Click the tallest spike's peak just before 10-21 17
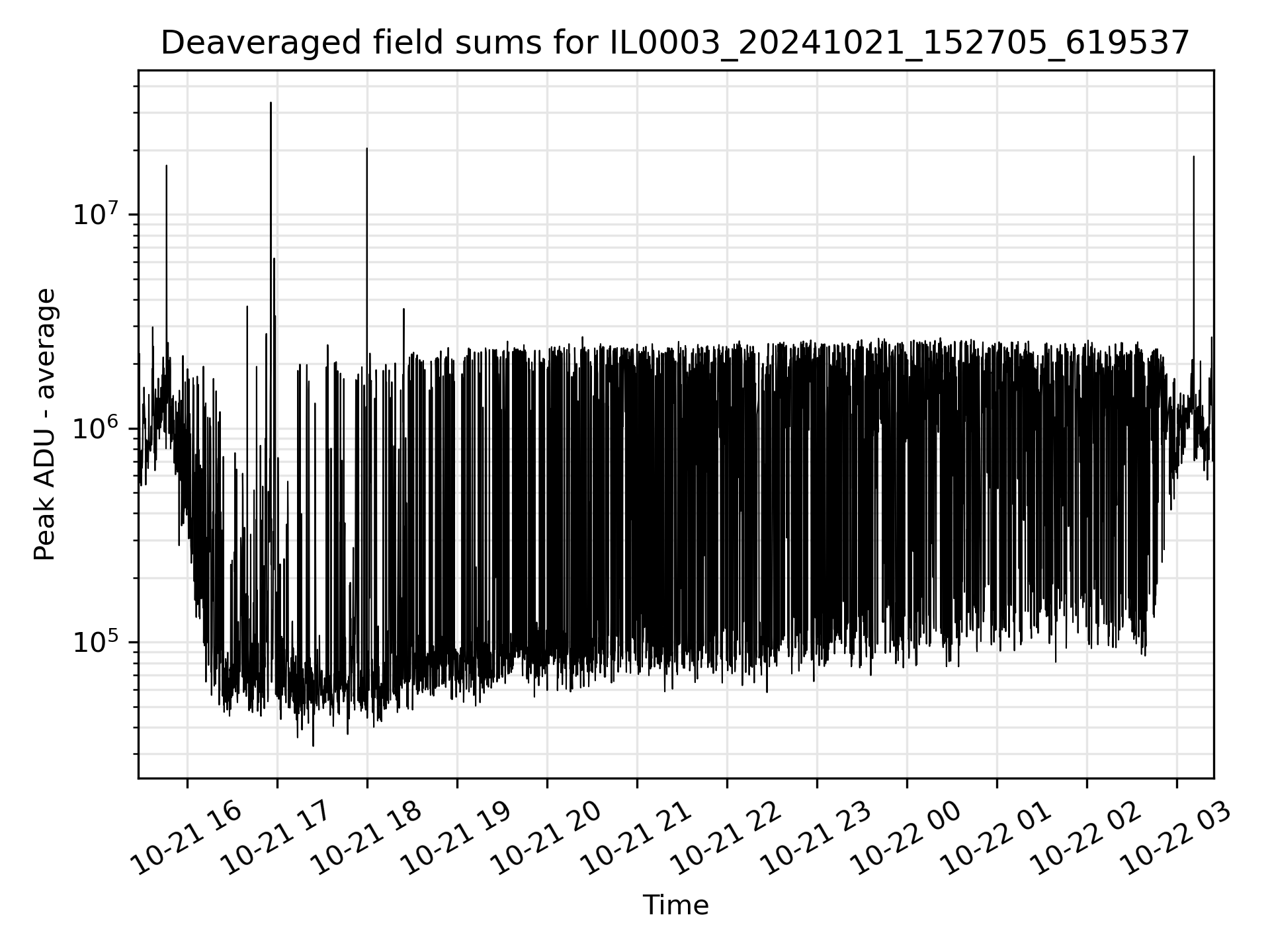Viewport: 1270px width, 952px height. (x=271, y=103)
